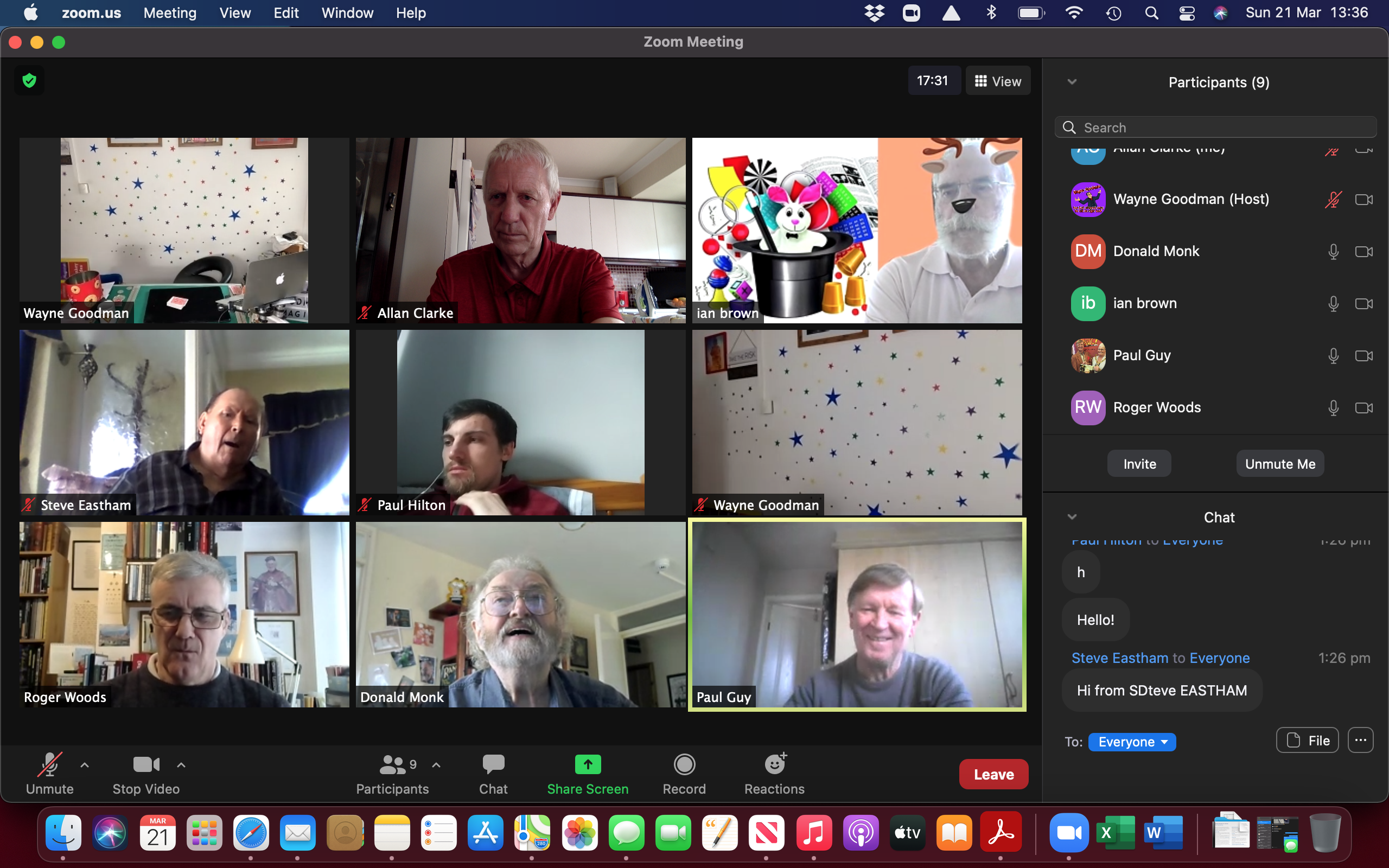Image resolution: width=1389 pixels, height=868 pixels.
Task: Click the Dropbox menu bar icon
Action: [x=874, y=12]
